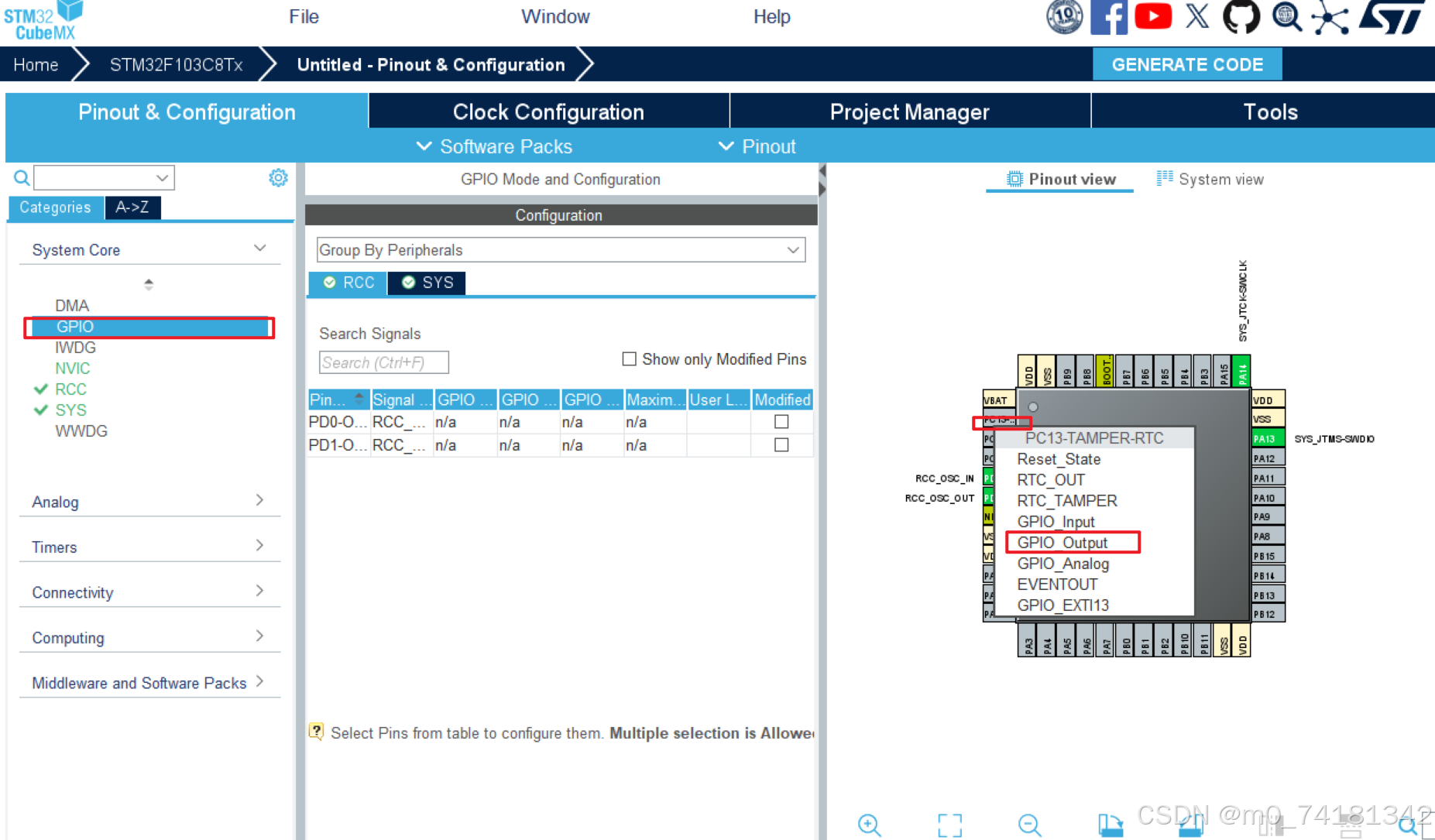Check Modified box for PD0-OSC row
1435x840 pixels.
click(781, 422)
